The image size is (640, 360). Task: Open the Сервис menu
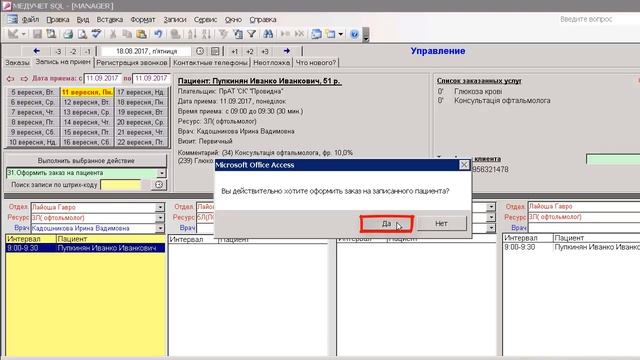205,19
